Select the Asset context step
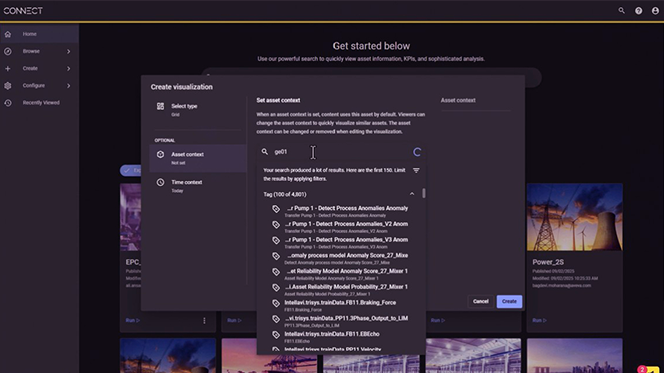 coord(198,158)
